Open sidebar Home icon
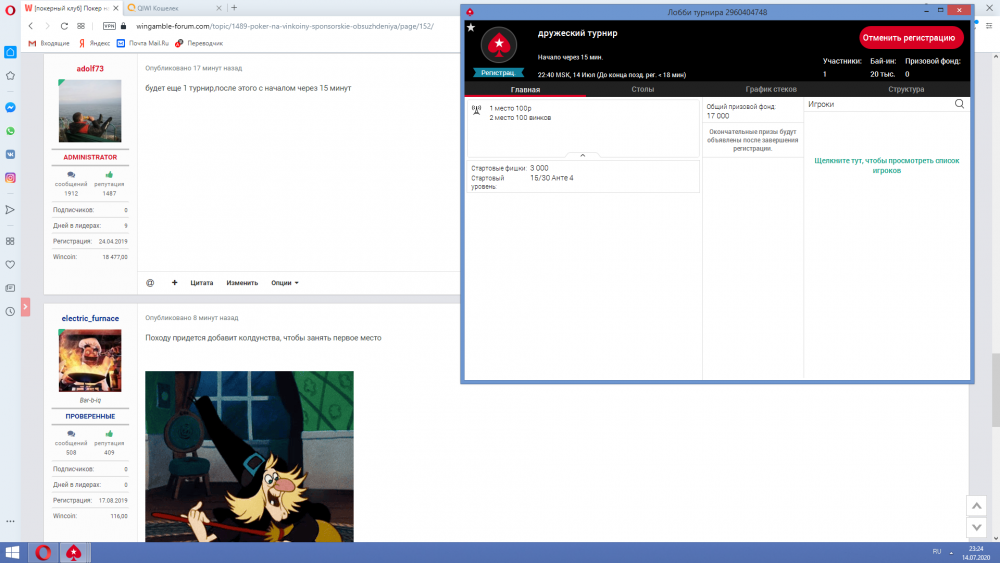Viewport: 1000px width, 563px height. (10, 52)
